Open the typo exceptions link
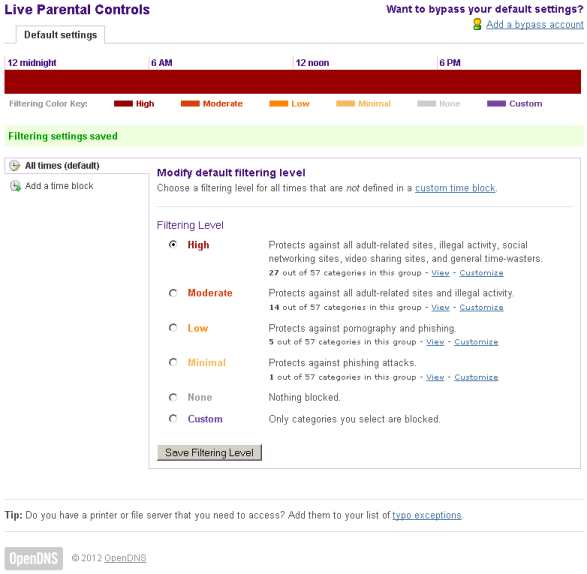This screenshot has height=574, width=587. pos(427,515)
